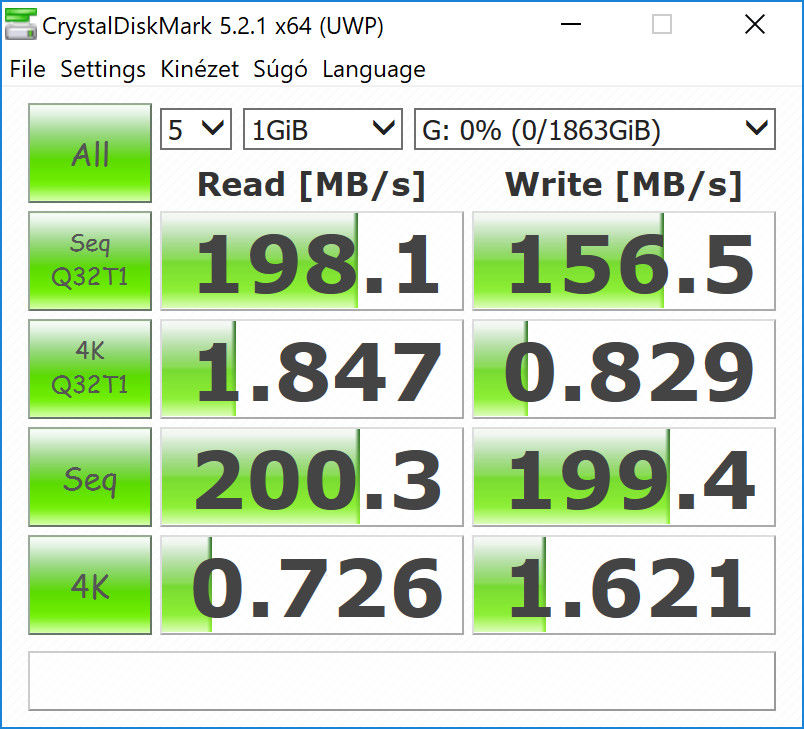Click the 4K Q32T1 write result 0.829
This screenshot has height=729, width=804.
coord(624,369)
